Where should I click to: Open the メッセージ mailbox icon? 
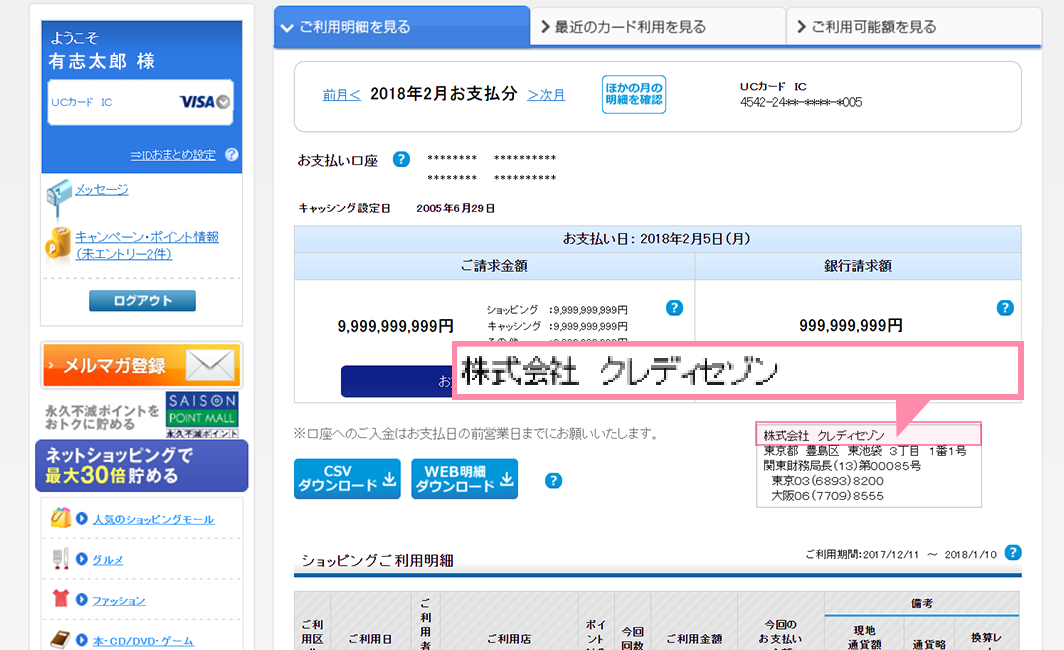[58, 197]
